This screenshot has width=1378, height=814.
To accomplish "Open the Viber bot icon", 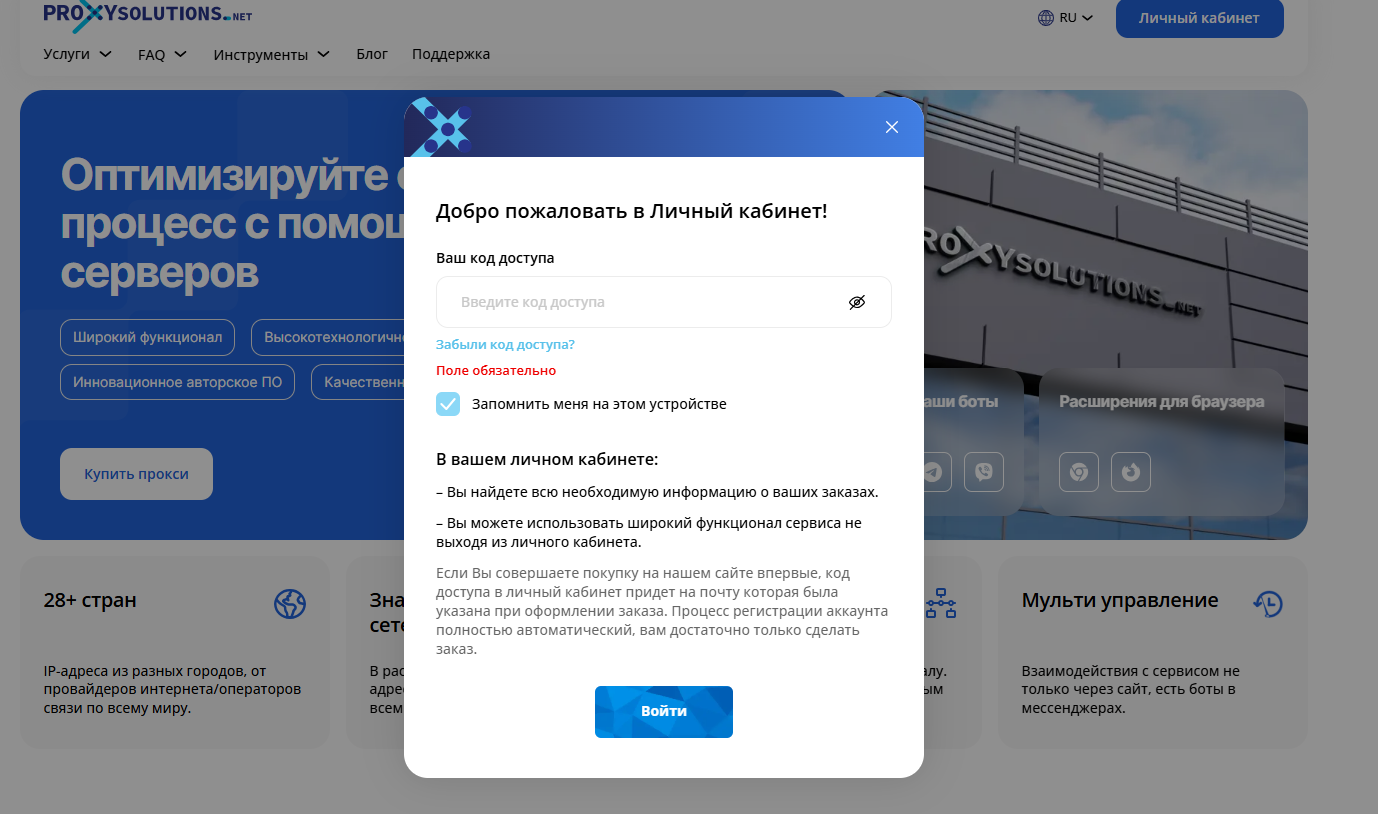I will point(984,472).
